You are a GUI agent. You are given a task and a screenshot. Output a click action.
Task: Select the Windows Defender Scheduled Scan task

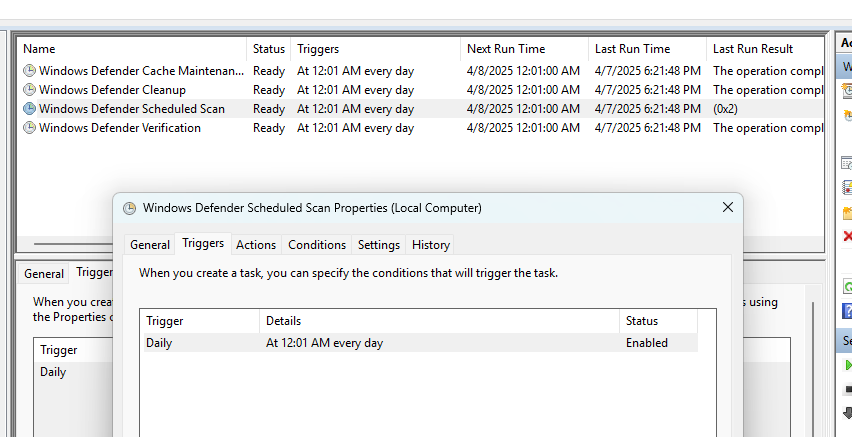131,109
